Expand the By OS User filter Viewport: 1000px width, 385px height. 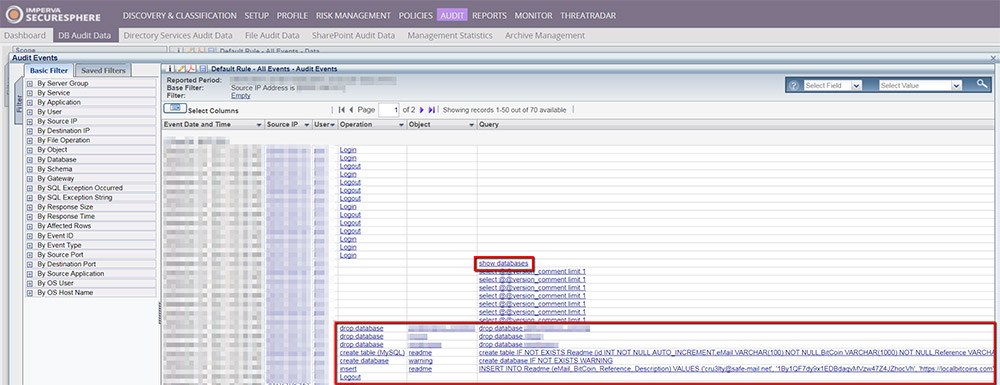[30, 283]
